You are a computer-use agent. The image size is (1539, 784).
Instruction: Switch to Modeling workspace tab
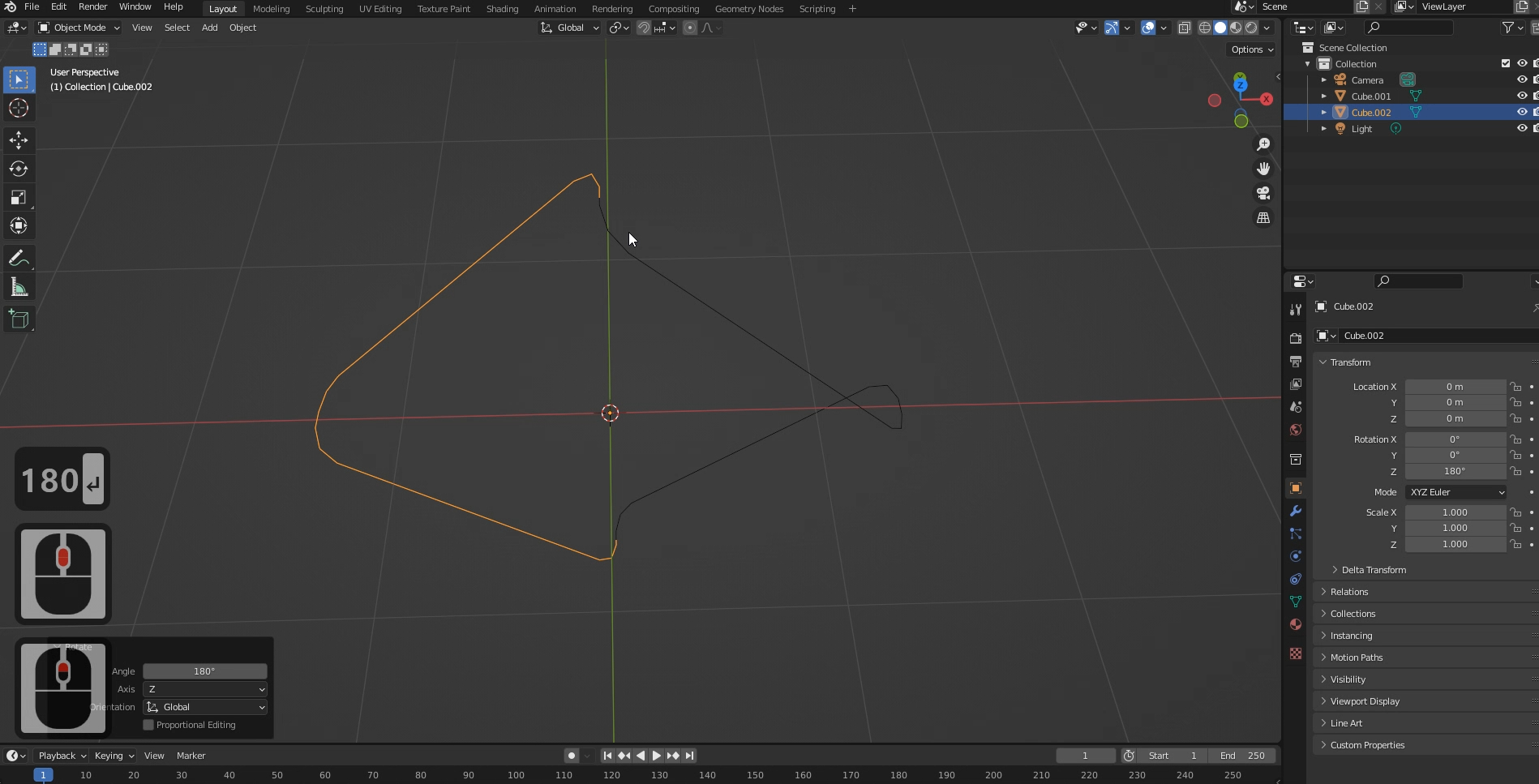point(271,9)
